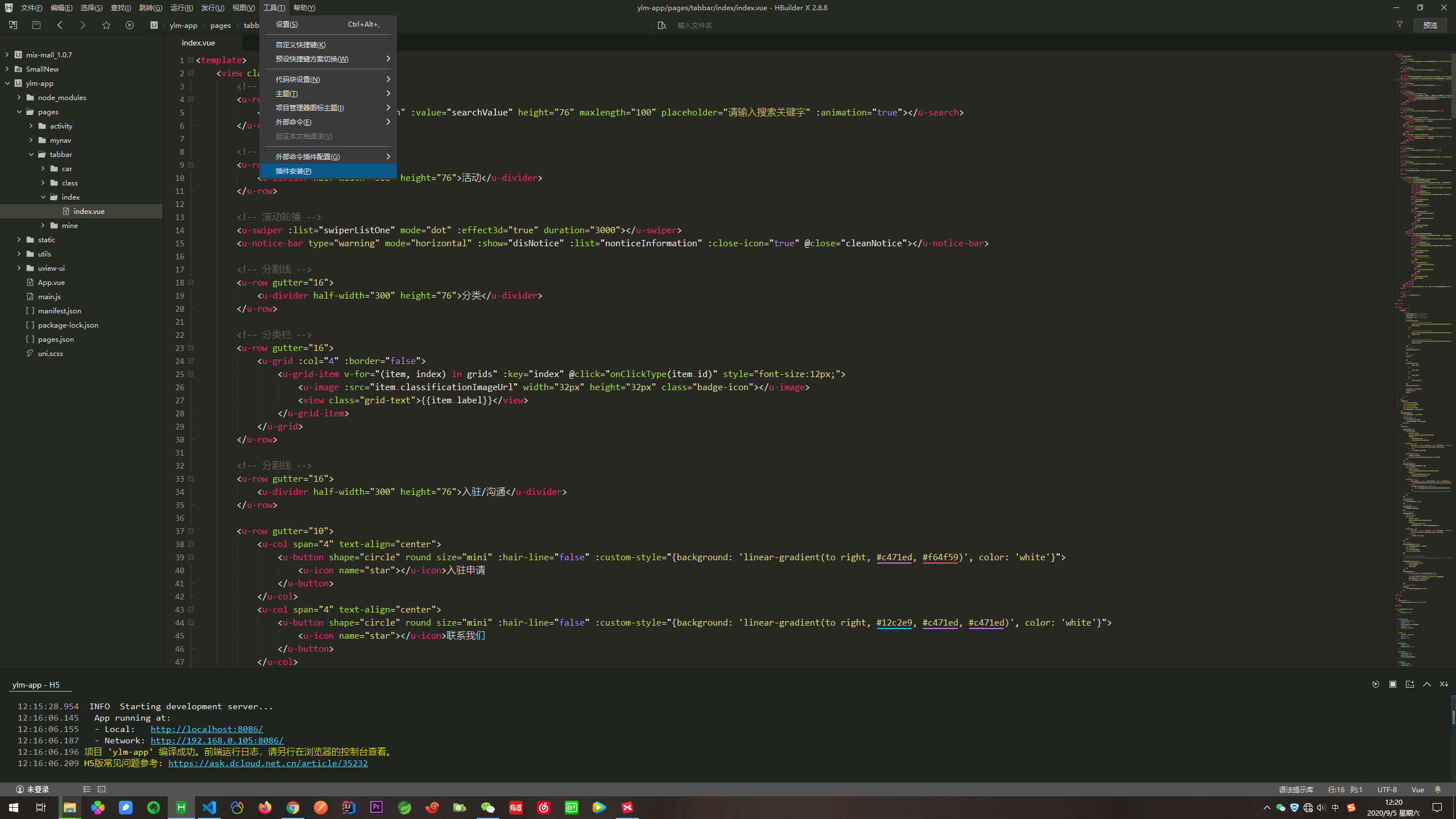Click the filter funnel icon
The width and height of the screenshot is (1456, 819).
click(x=1400, y=25)
